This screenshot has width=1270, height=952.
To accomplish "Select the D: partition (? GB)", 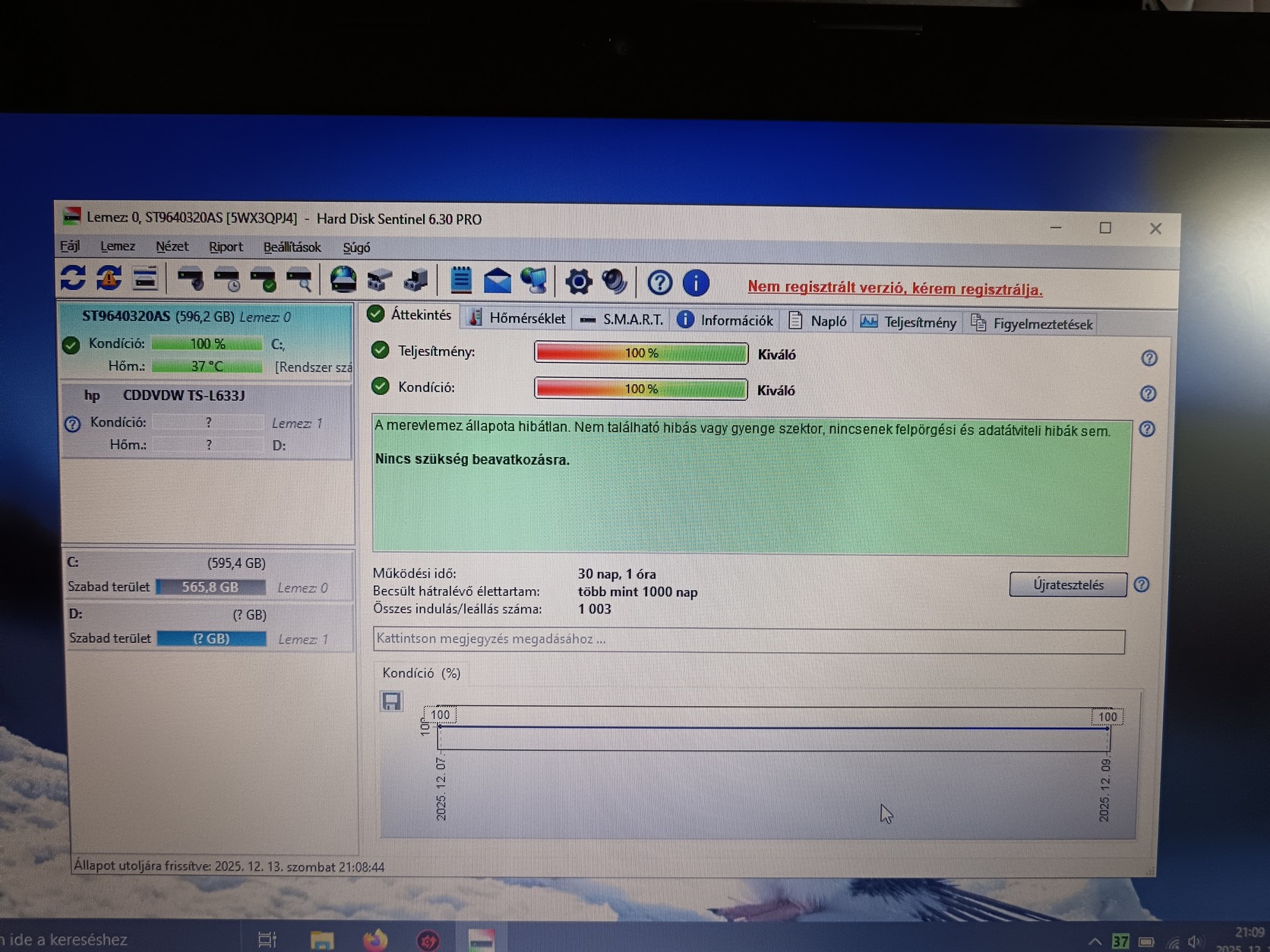I will 210,627.
